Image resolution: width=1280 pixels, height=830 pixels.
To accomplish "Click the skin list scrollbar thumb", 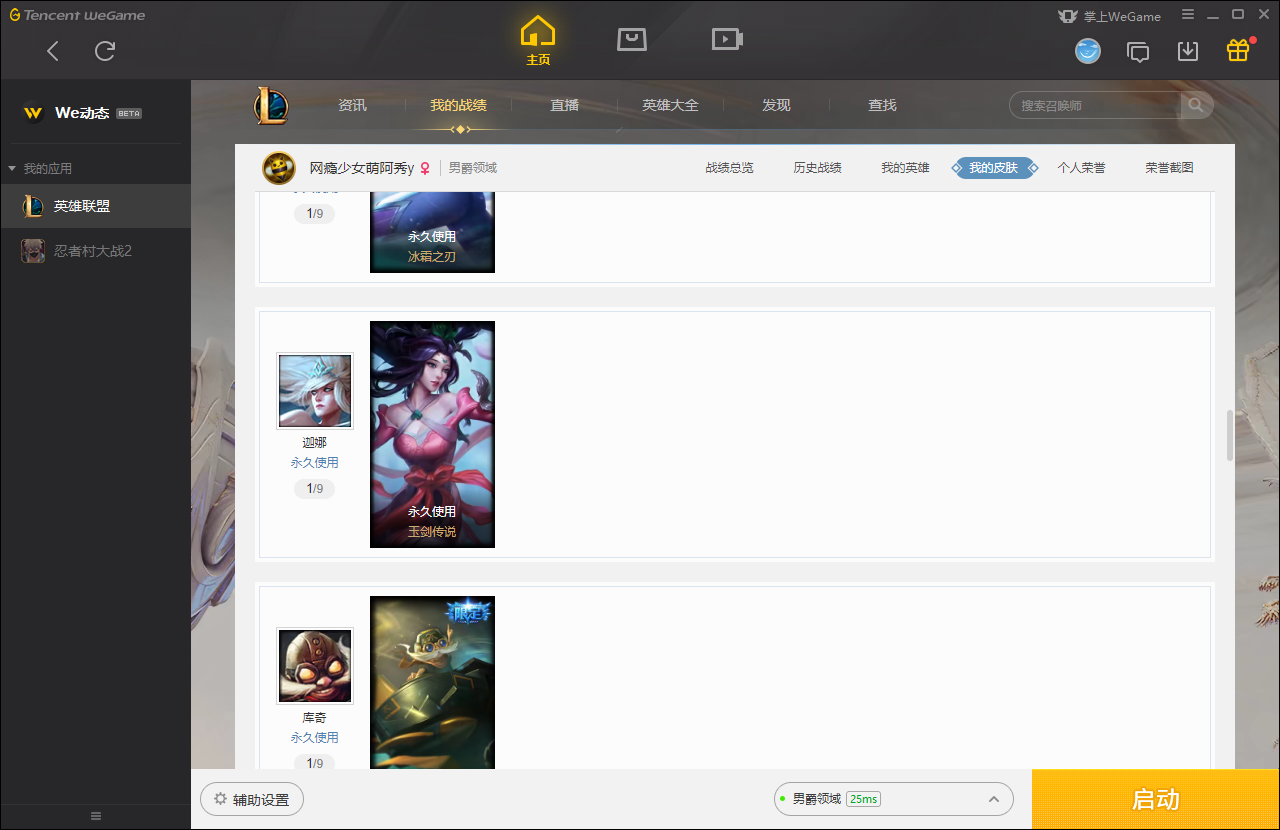I will coord(1230,435).
